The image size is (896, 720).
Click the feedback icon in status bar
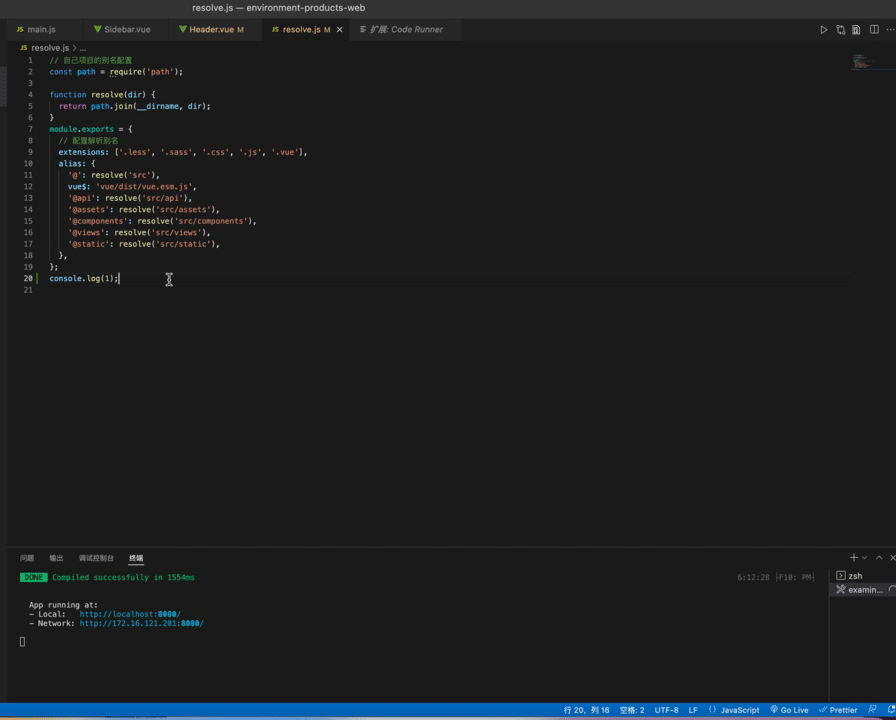[x=873, y=710]
